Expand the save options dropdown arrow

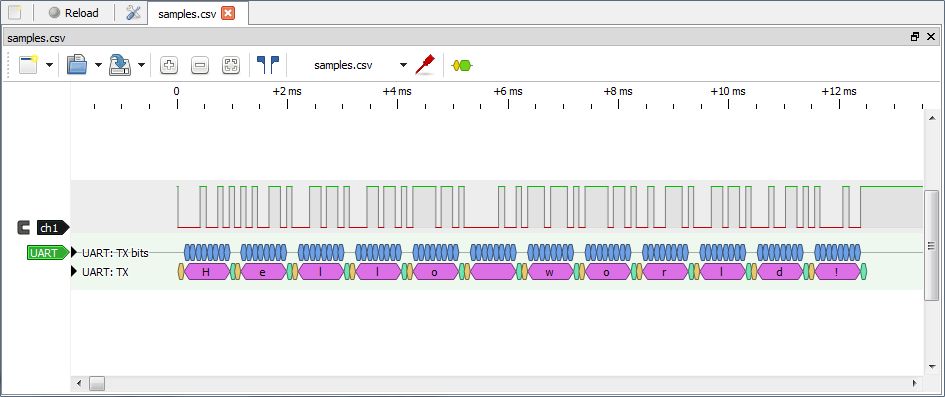coord(141,65)
